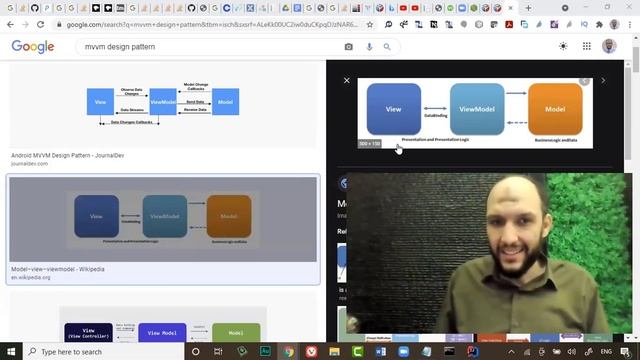Open the notification center icon
The height and width of the screenshot is (360, 640).
(x=625, y=351)
